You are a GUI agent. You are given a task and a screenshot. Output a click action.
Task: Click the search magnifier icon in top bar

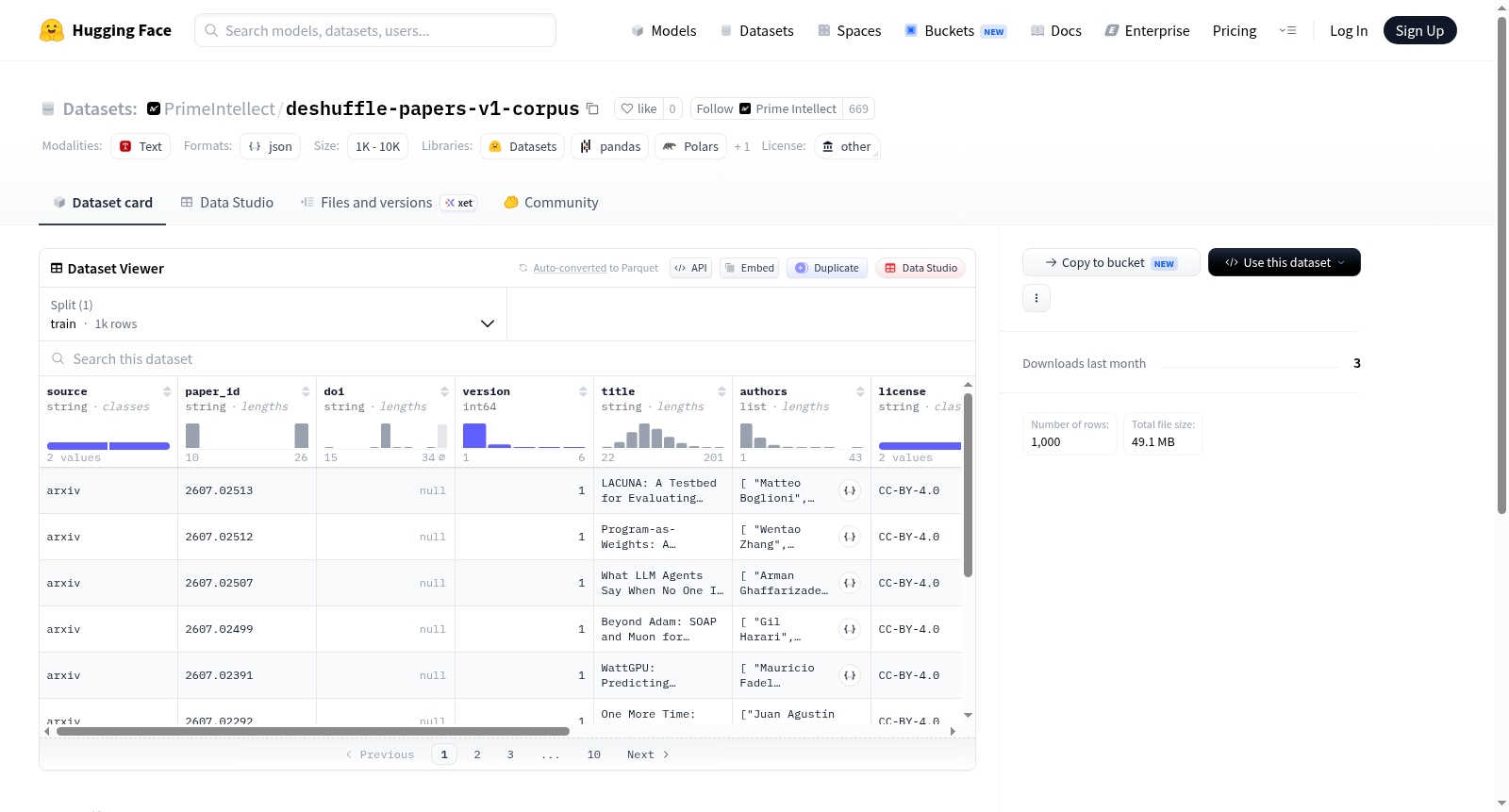coord(211,30)
